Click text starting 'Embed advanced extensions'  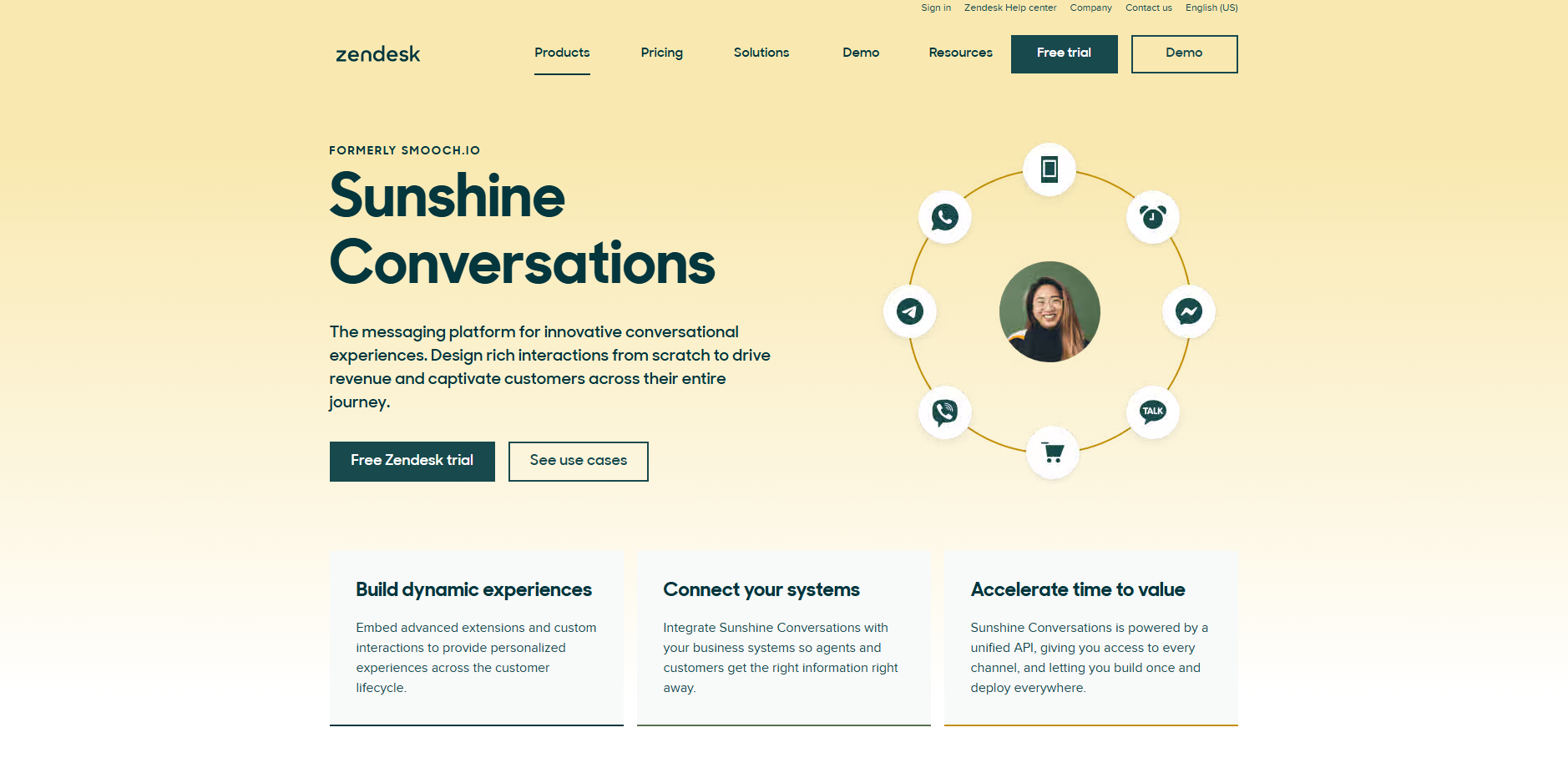477,658
